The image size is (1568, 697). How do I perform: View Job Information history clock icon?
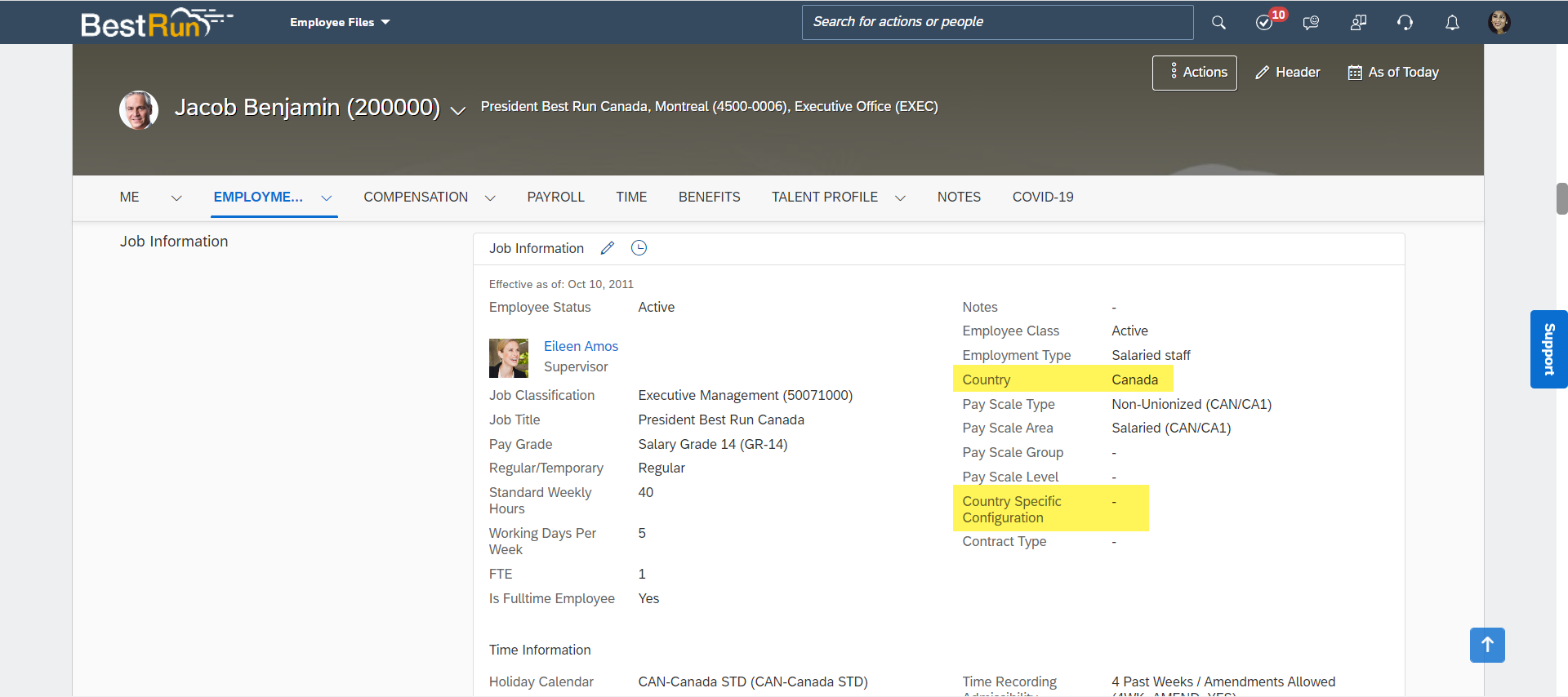pos(639,248)
